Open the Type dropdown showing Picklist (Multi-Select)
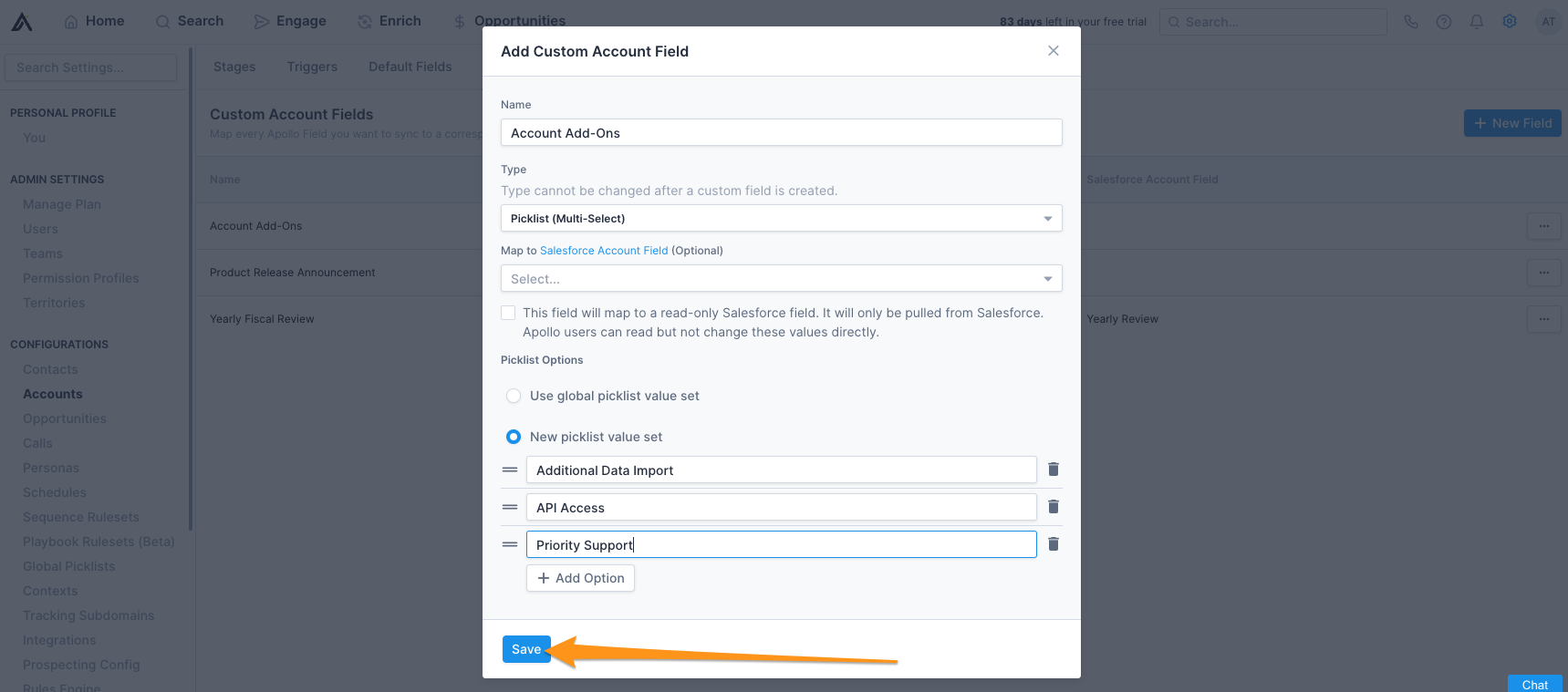The width and height of the screenshot is (1568, 692). tap(781, 218)
